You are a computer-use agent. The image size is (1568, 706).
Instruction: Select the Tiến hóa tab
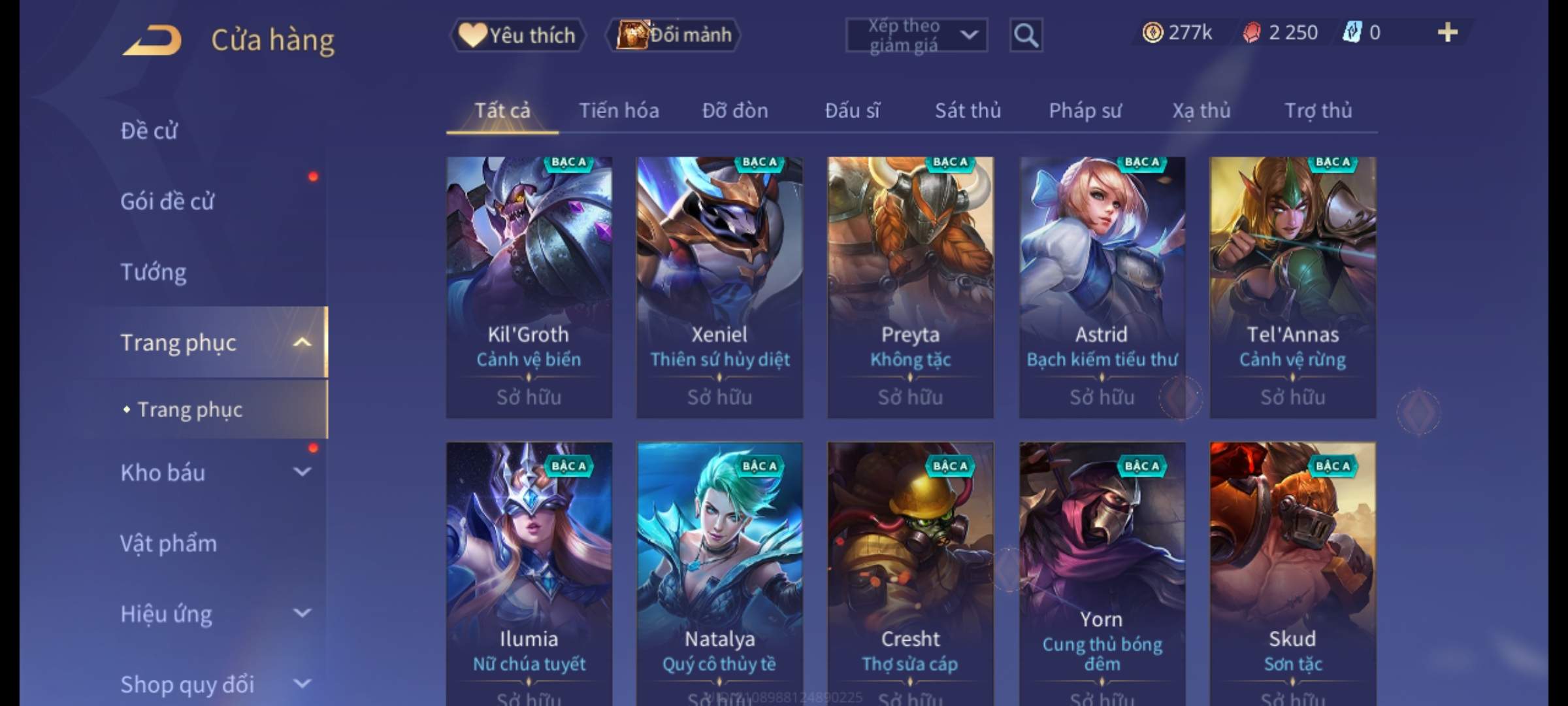(619, 110)
